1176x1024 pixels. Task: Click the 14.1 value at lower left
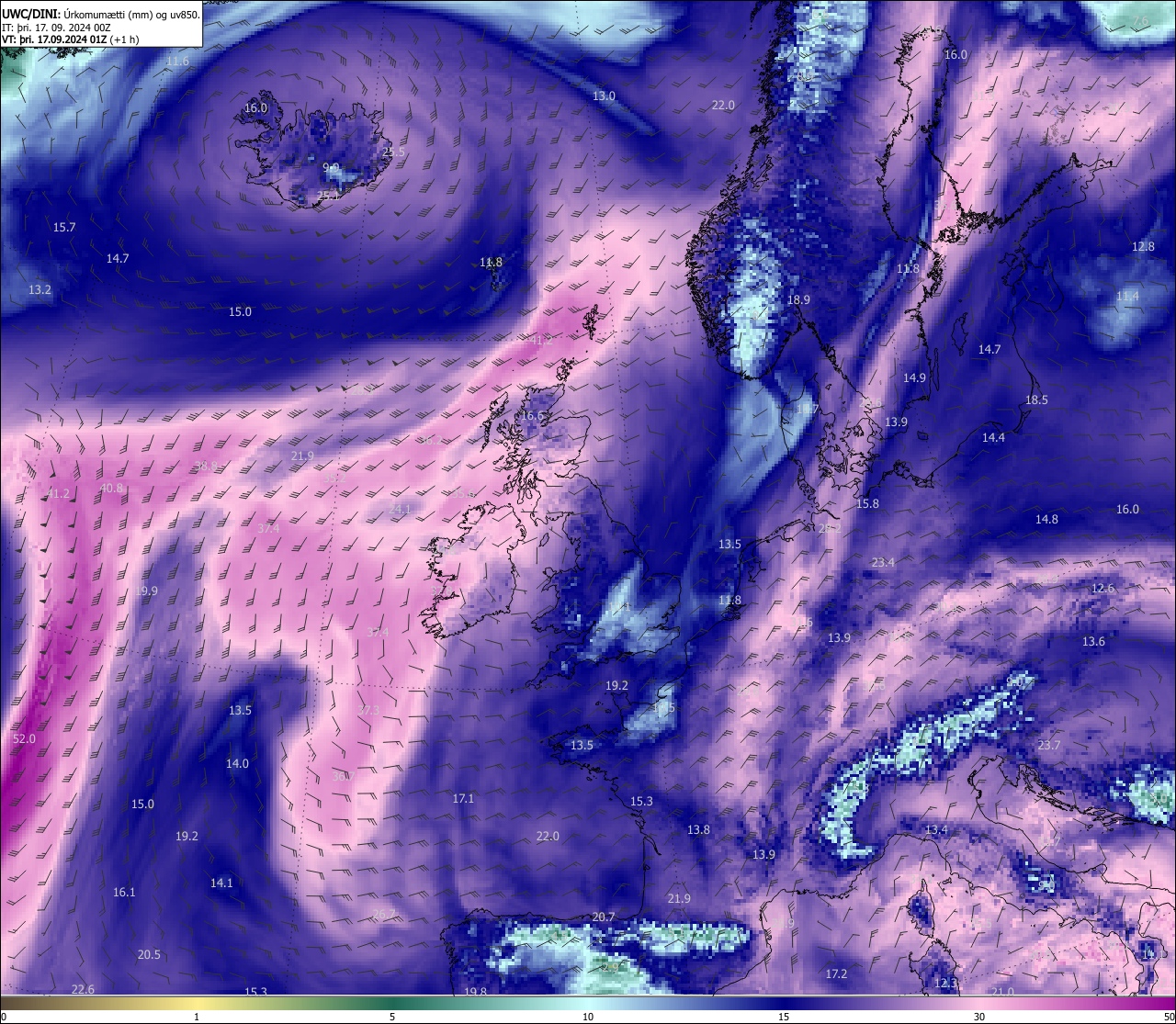pos(221,883)
